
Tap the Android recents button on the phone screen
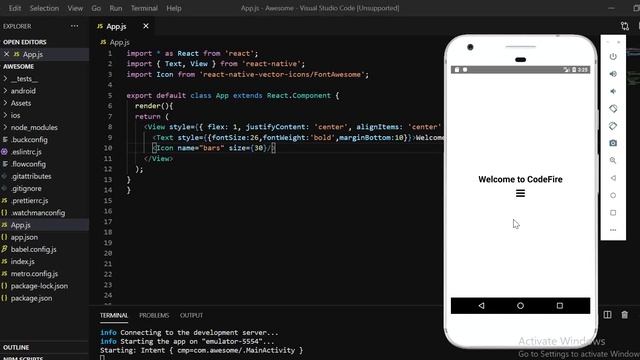[x=560, y=306]
